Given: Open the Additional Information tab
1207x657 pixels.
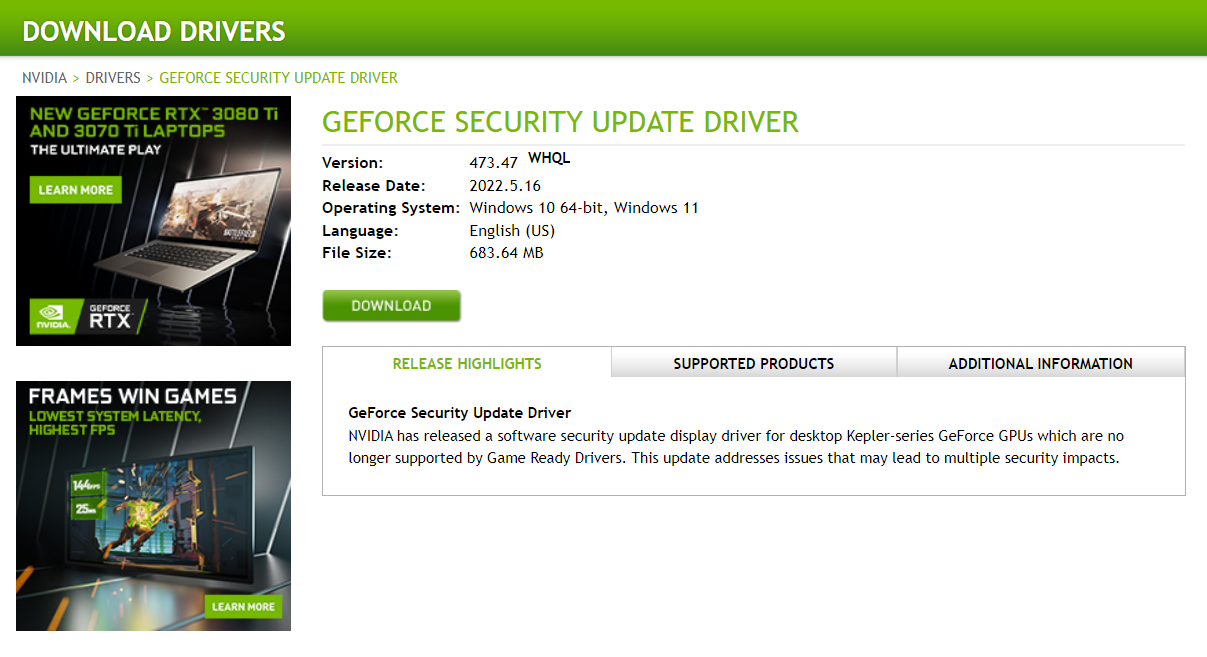Looking at the screenshot, I should click(1040, 363).
